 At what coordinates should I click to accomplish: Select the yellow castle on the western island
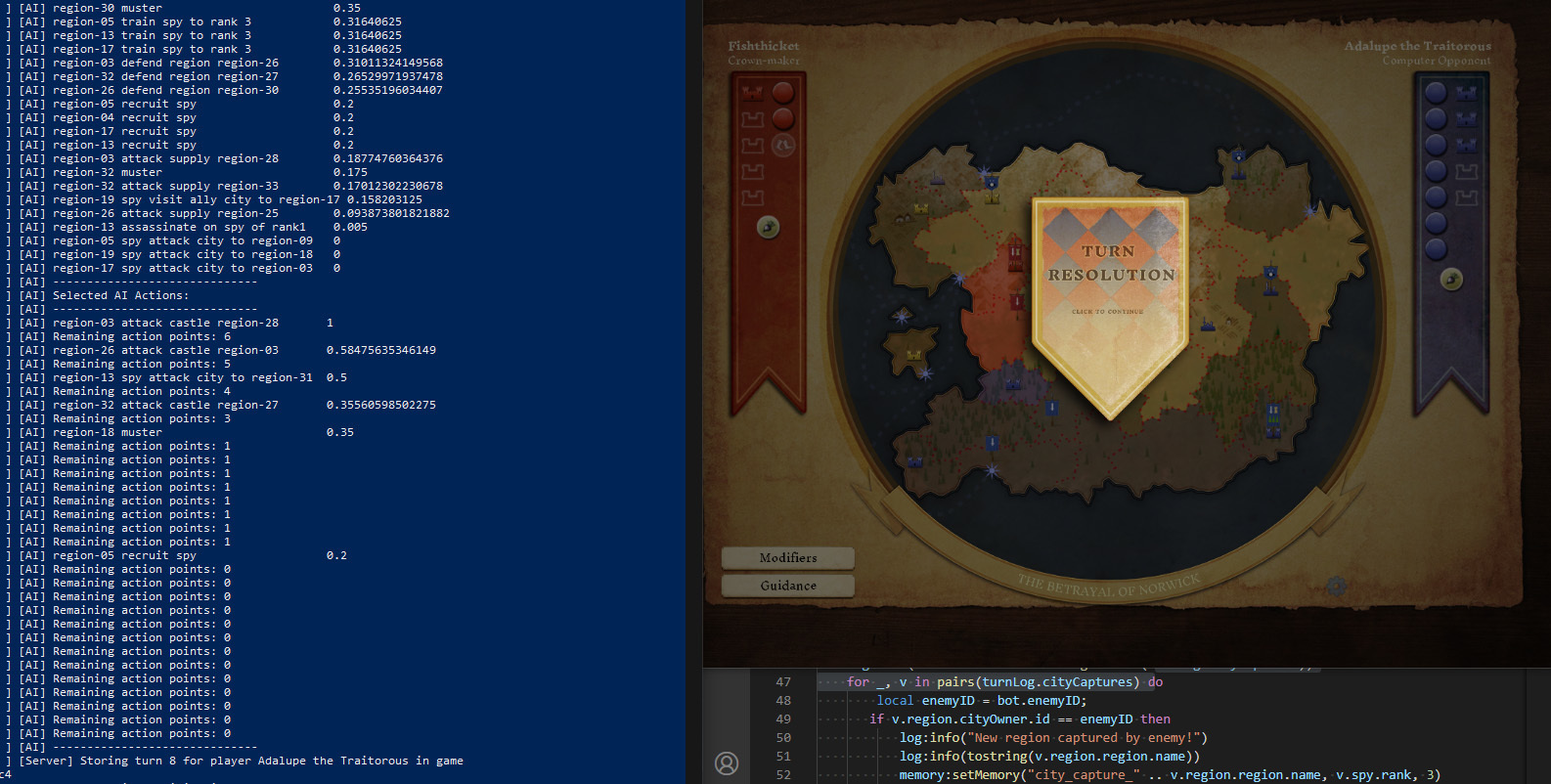(x=913, y=355)
